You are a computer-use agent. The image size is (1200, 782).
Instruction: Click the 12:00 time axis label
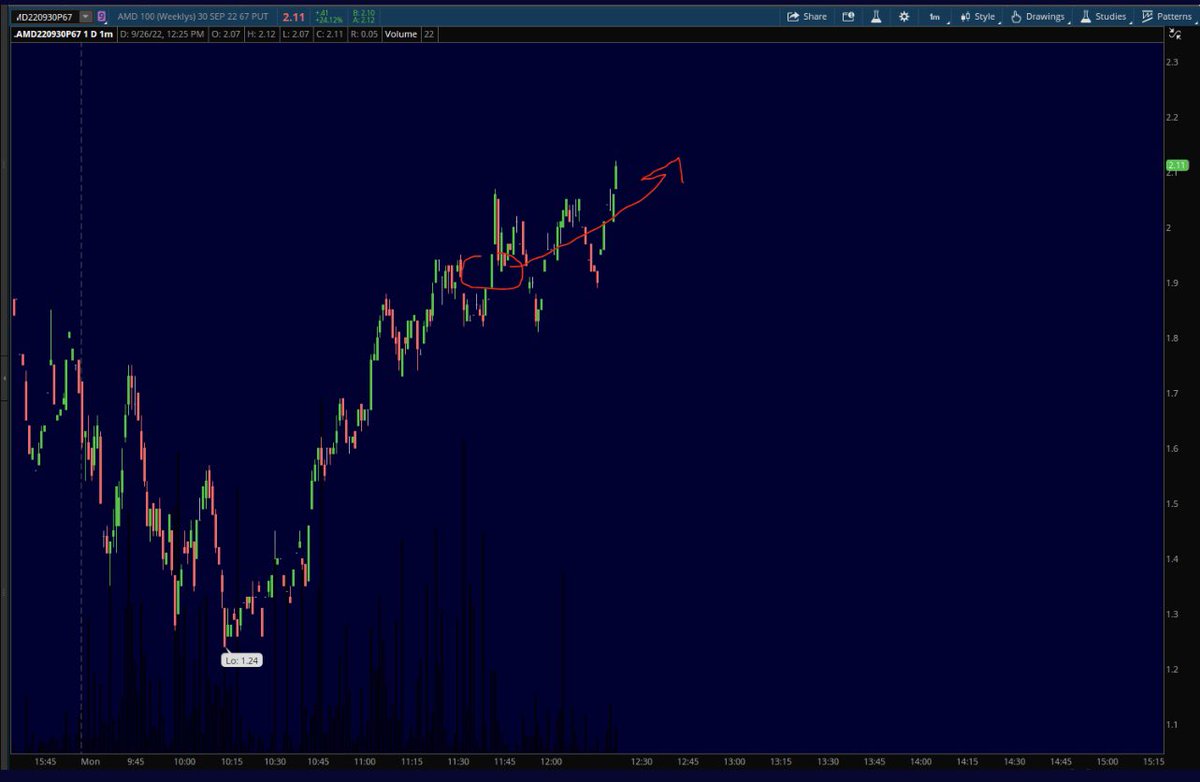click(x=551, y=761)
